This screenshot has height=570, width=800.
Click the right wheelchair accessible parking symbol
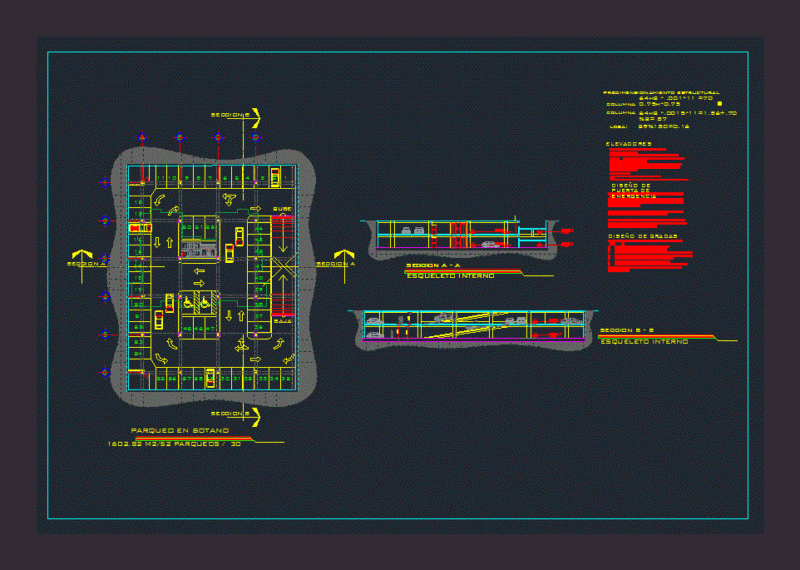click(206, 304)
